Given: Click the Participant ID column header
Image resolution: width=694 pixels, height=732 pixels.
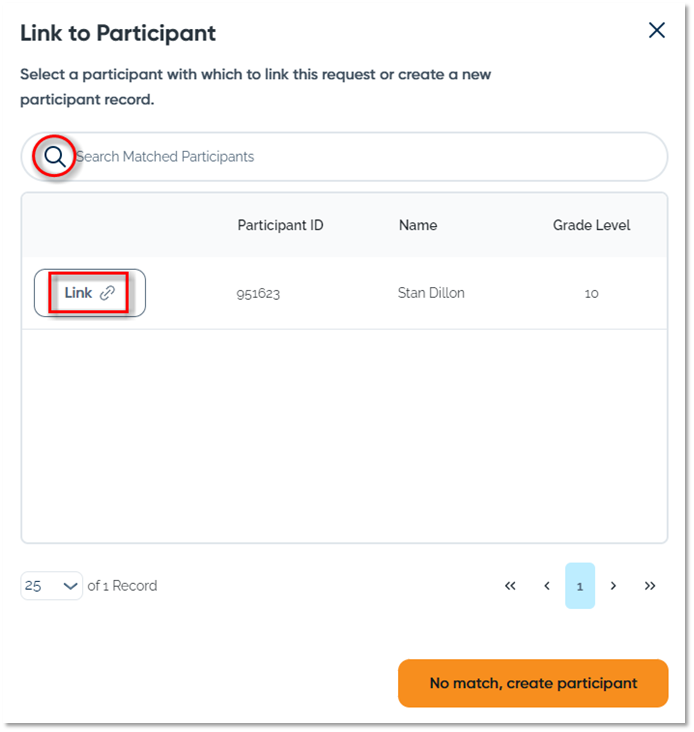Looking at the screenshot, I should pyautogui.click(x=280, y=225).
